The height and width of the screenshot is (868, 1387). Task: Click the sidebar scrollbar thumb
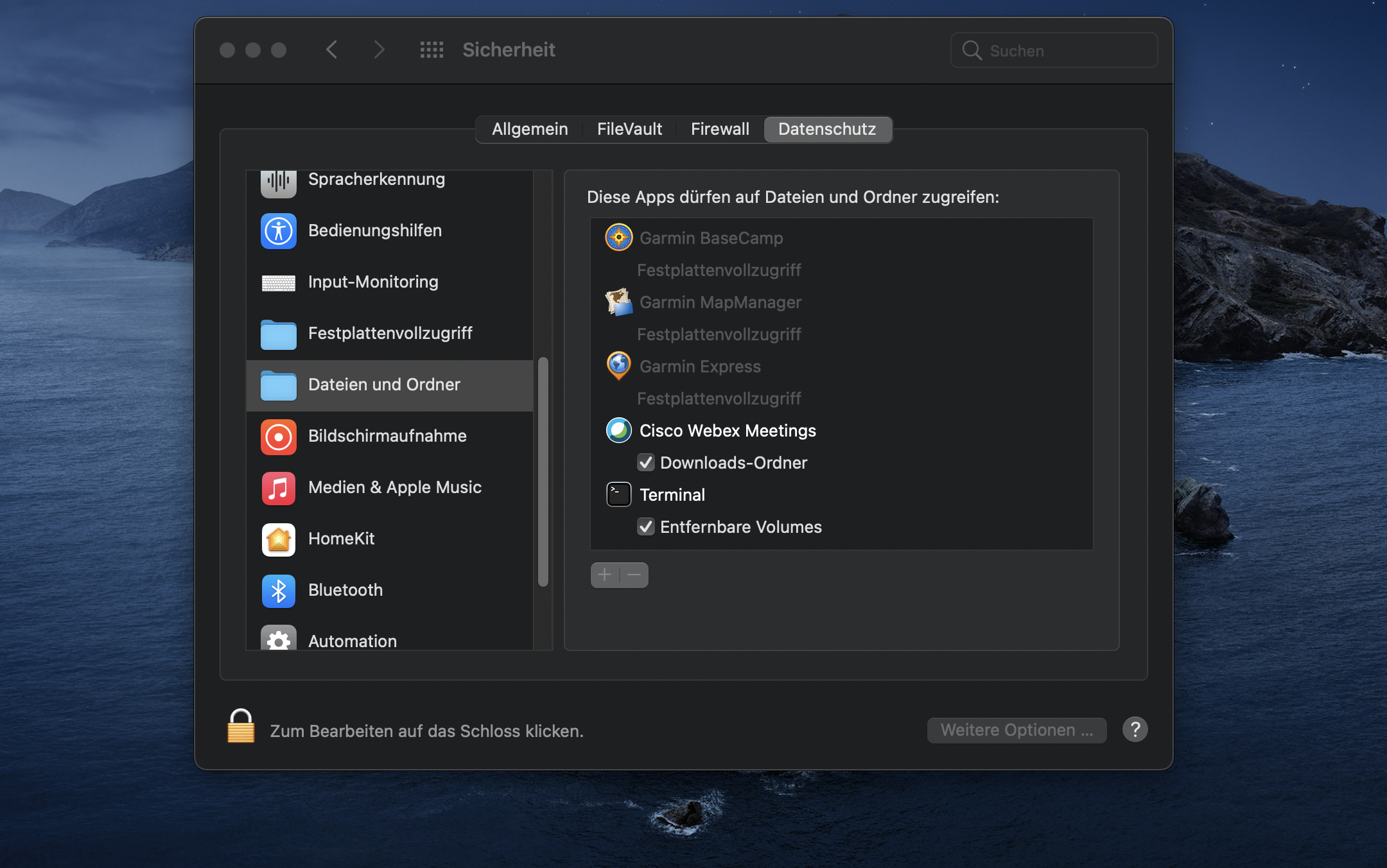tap(543, 472)
